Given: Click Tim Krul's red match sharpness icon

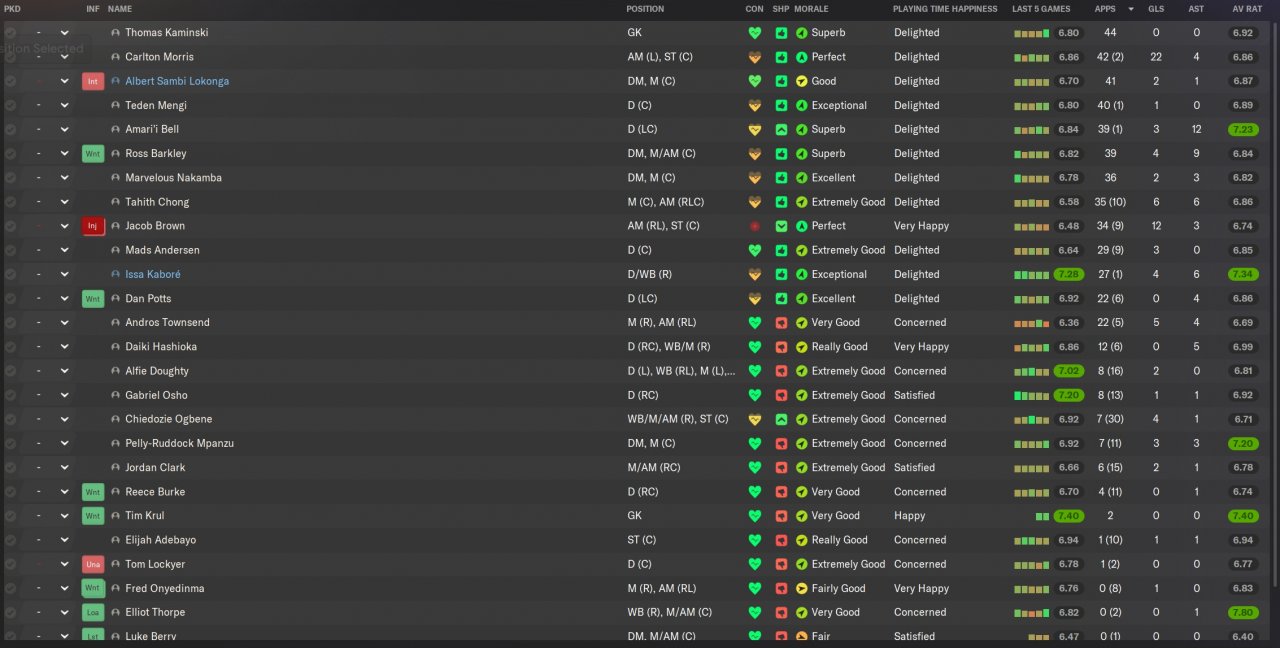Looking at the screenshot, I should point(781,516).
